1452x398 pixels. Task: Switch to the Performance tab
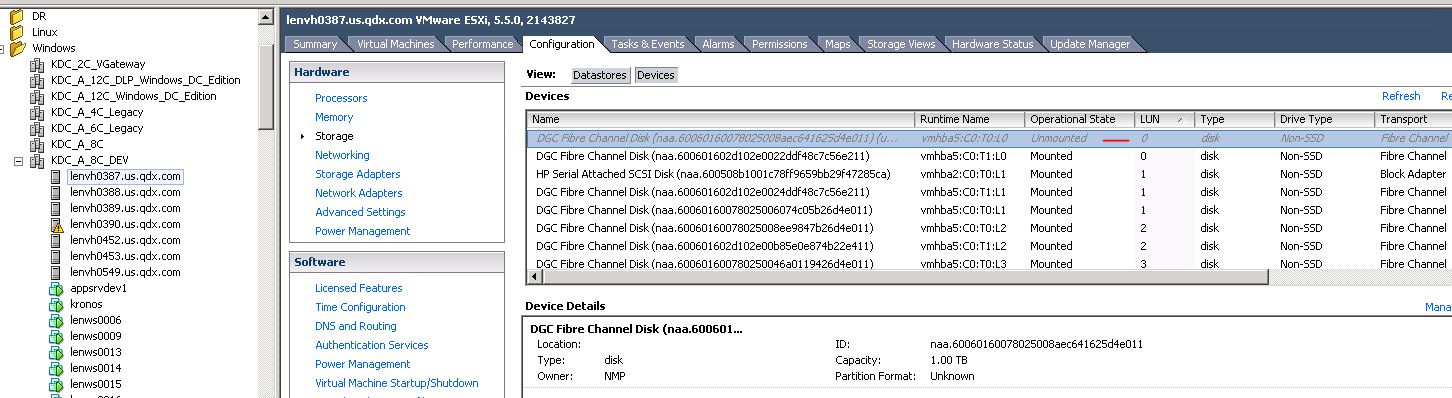click(483, 44)
